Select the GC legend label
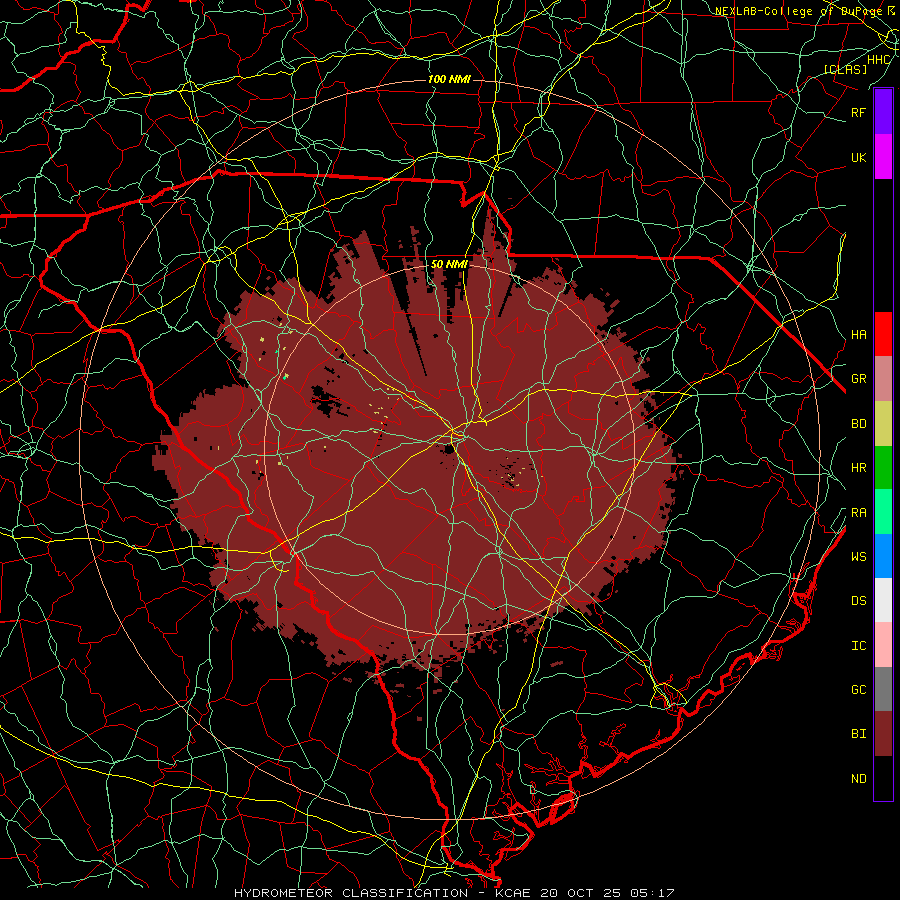Viewport: 900px width, 900px height. [x=858, y=690]
